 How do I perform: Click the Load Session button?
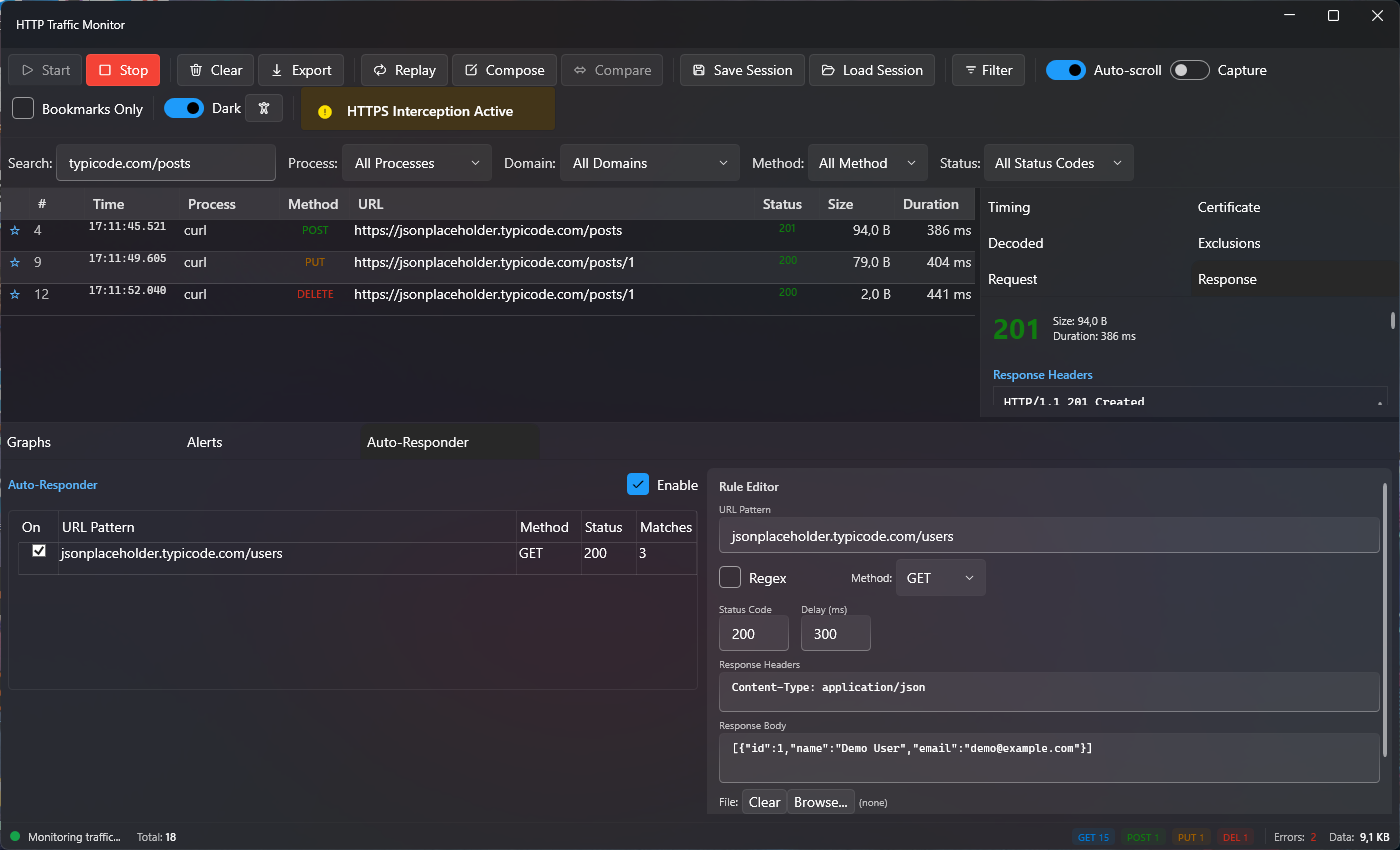click(x=872, y=70)
